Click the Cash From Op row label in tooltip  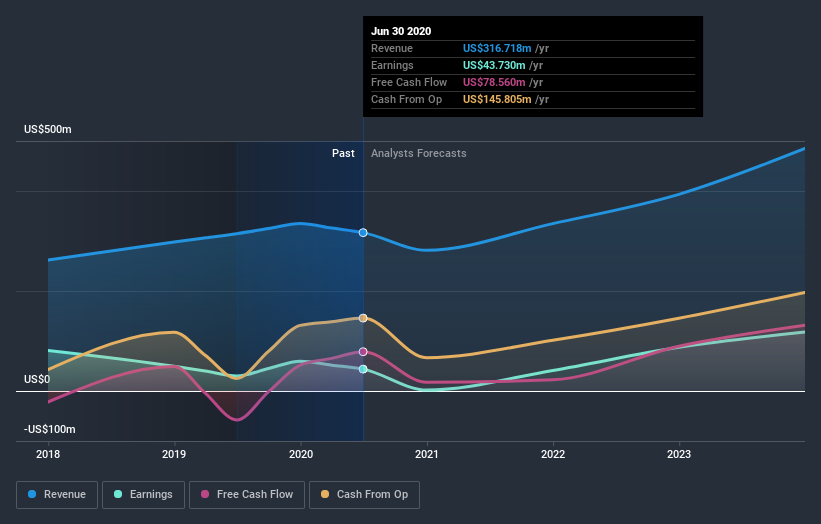406,99
